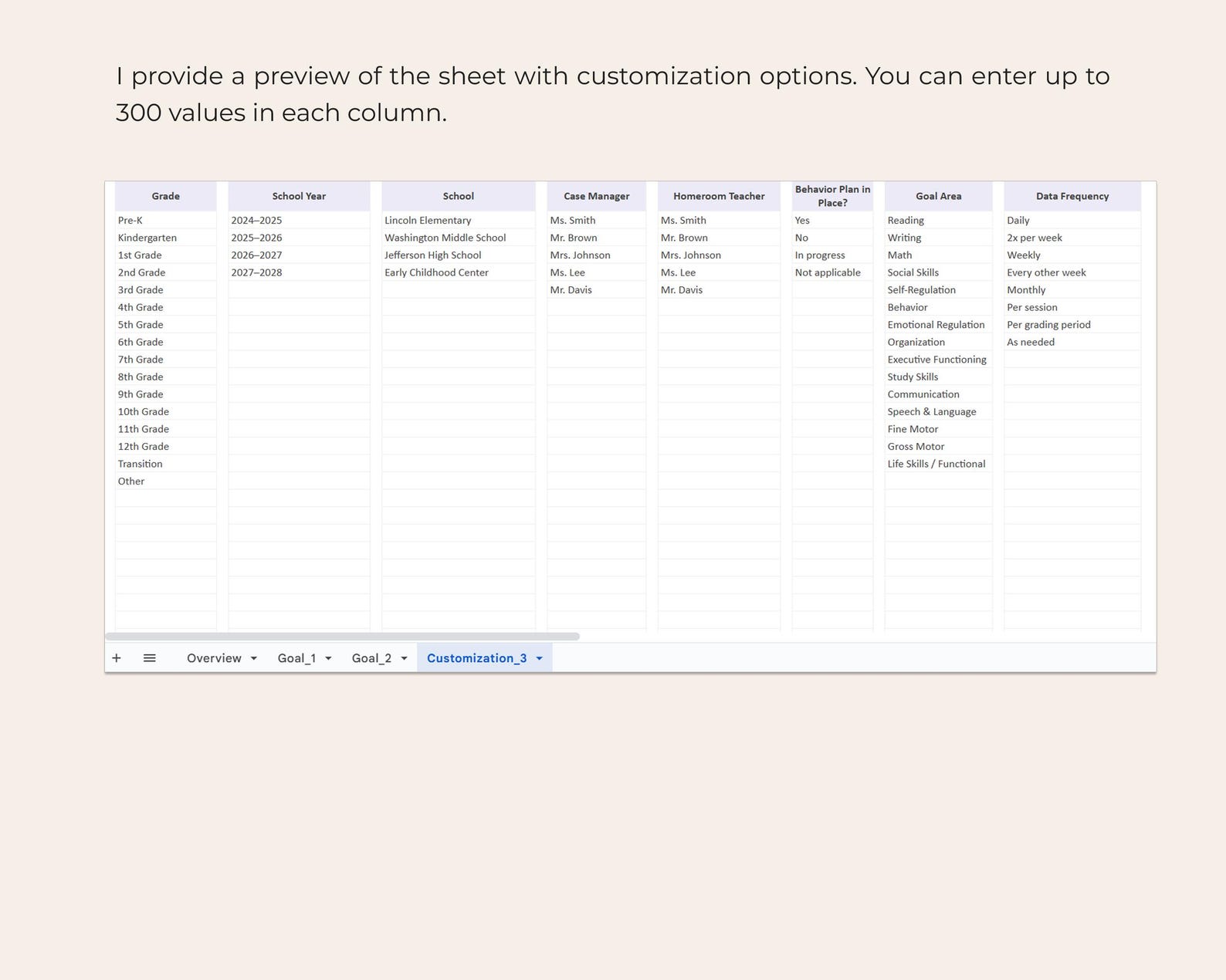Expand Goal_1 tab menu arrow
The height and width of the screenshot is (980, 1226).
coord(328,658)
